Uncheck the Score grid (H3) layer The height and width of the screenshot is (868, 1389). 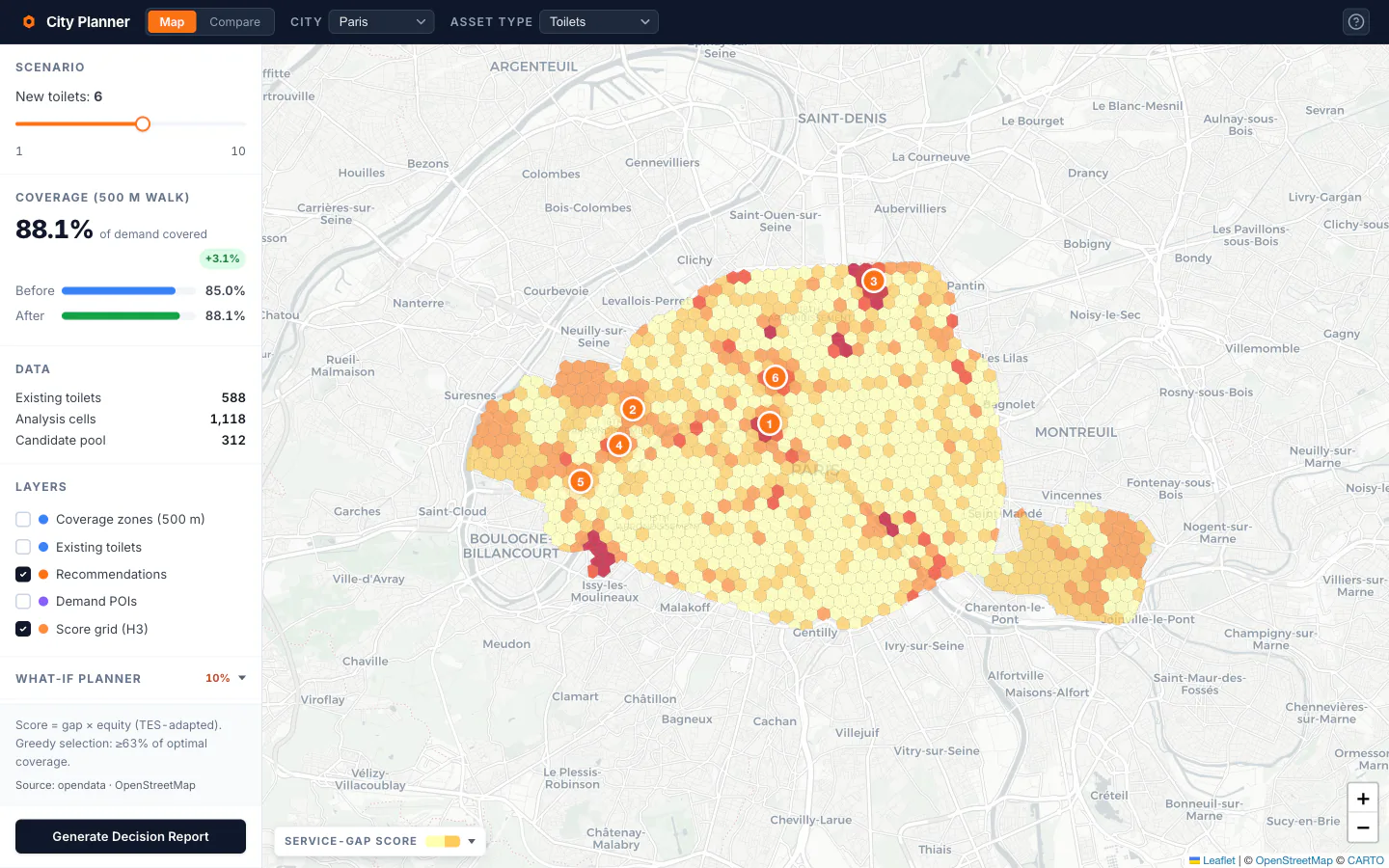23,629
